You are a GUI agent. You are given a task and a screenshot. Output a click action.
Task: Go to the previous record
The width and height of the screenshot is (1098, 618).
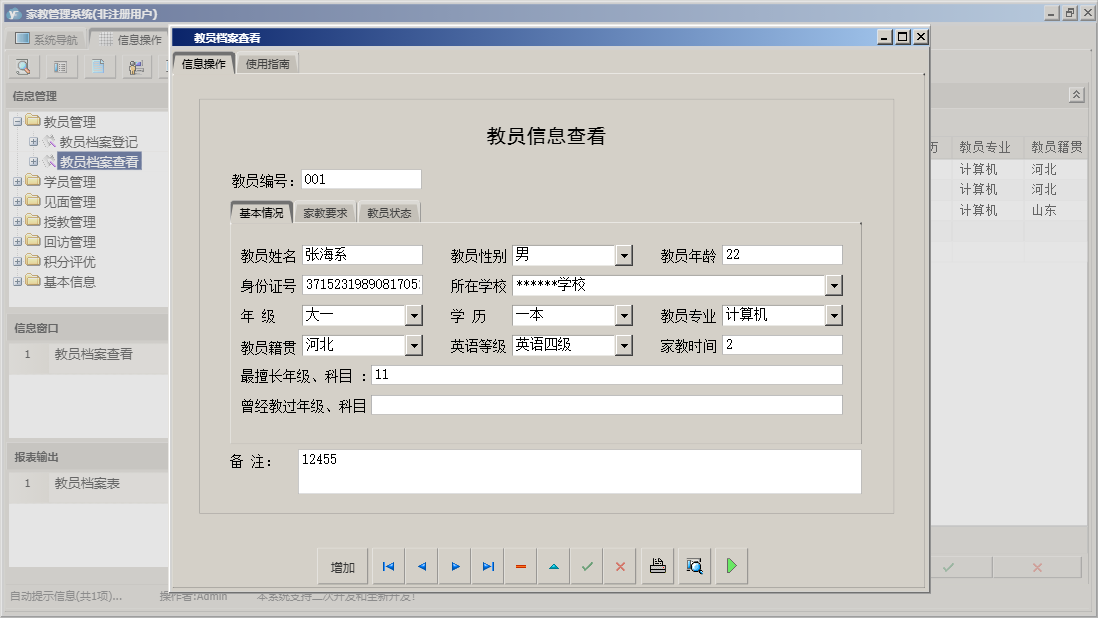pos(421,566)
